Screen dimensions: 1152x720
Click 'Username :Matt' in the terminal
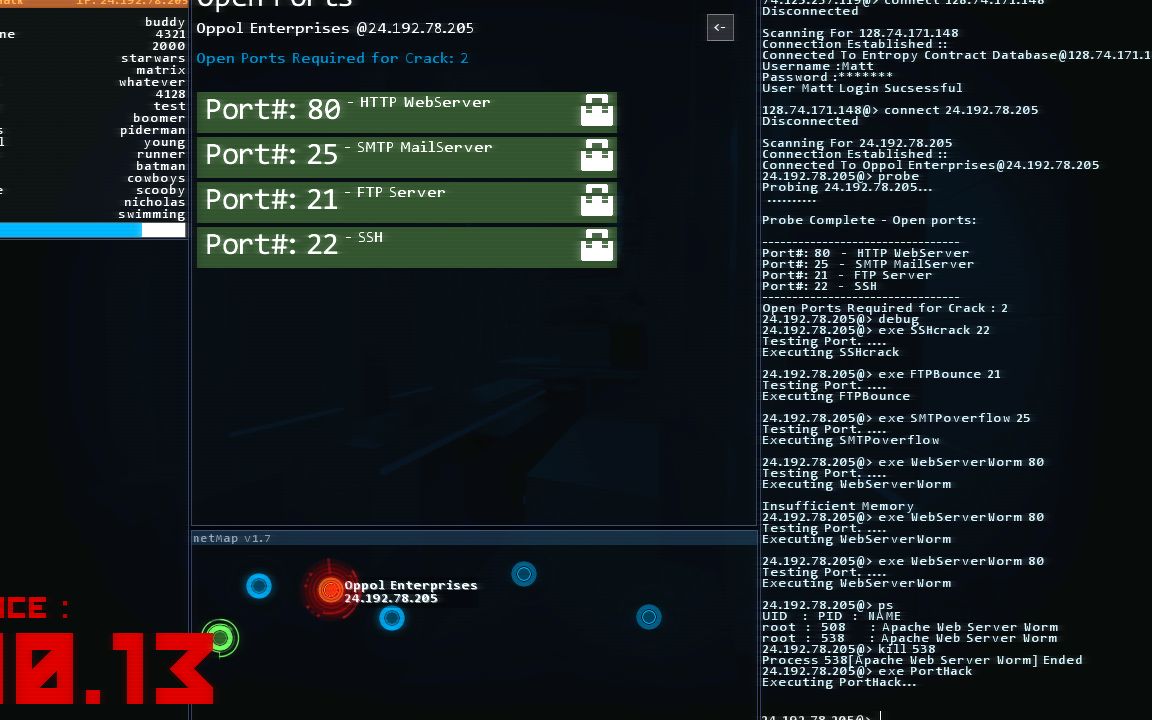[818, 66]
